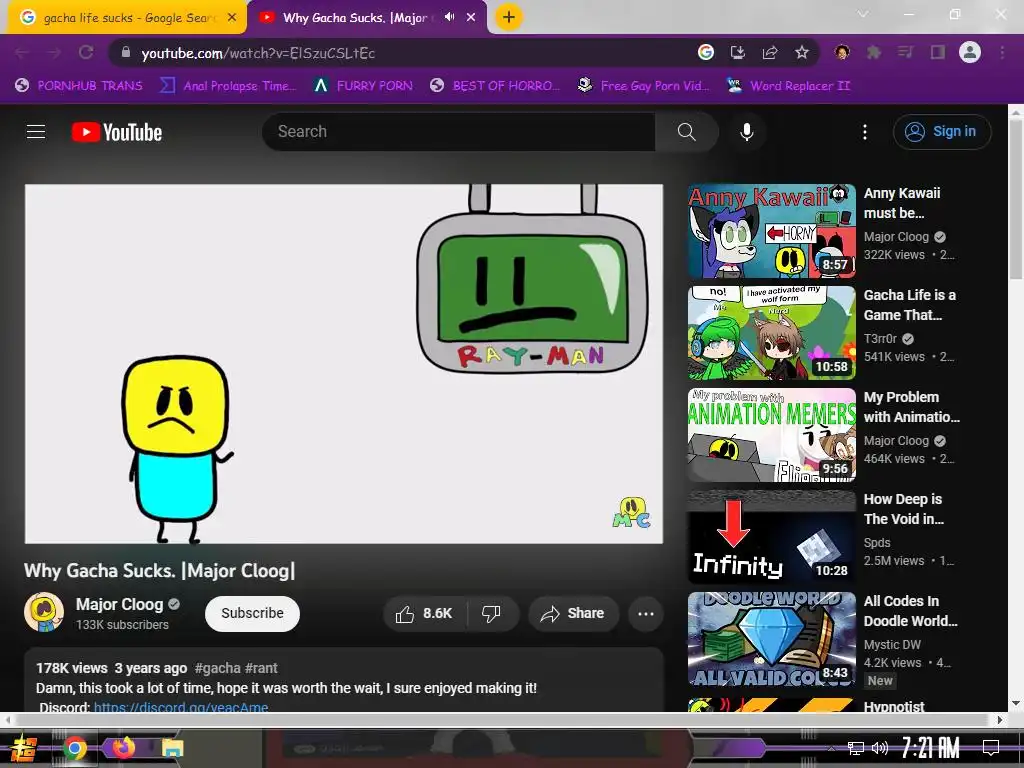Adjust the taskbar volume speaker icon
This screenshot has width=1024, height=768.
click(880, 748)
